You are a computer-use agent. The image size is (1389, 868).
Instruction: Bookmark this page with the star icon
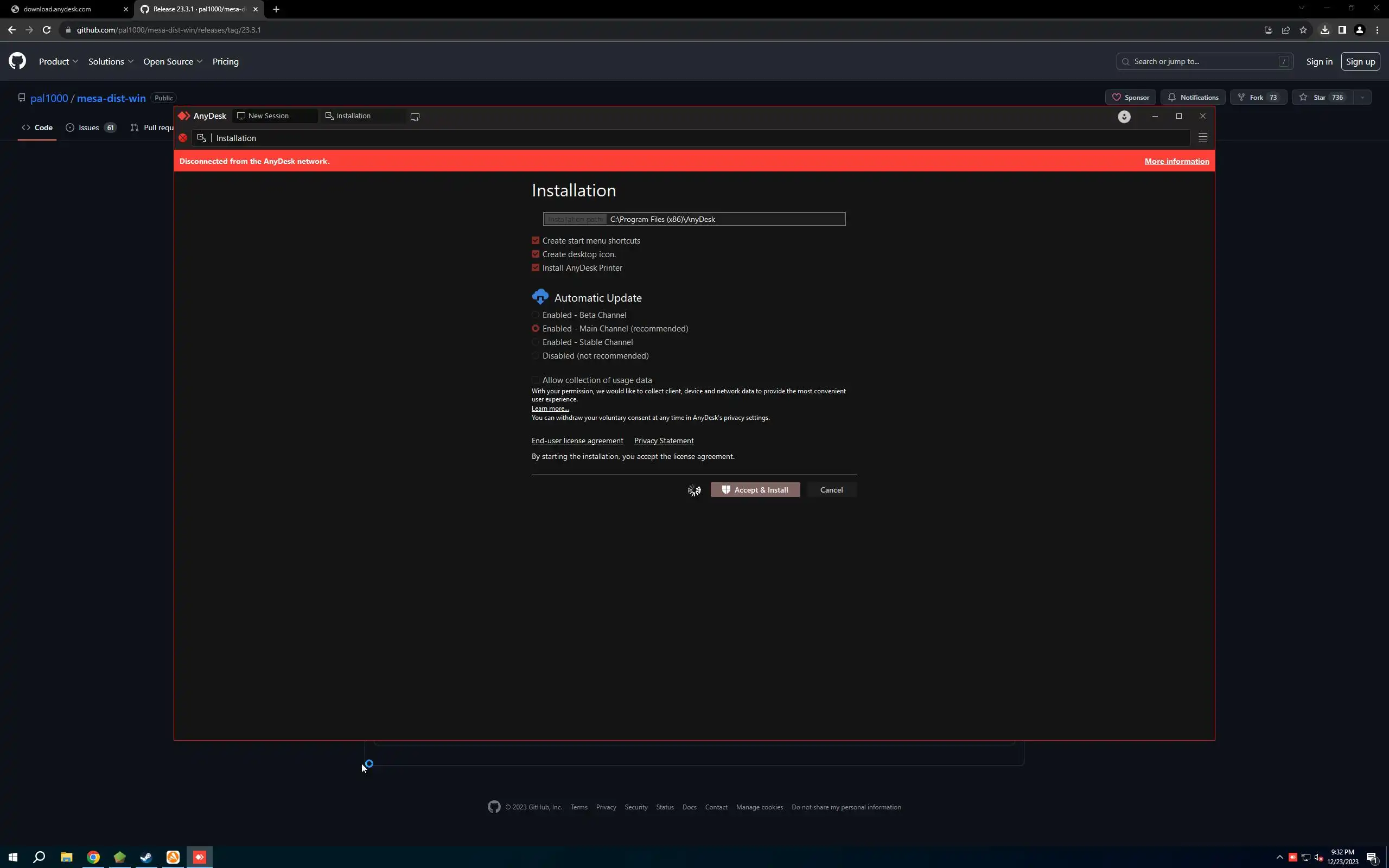coord(1303,30)
